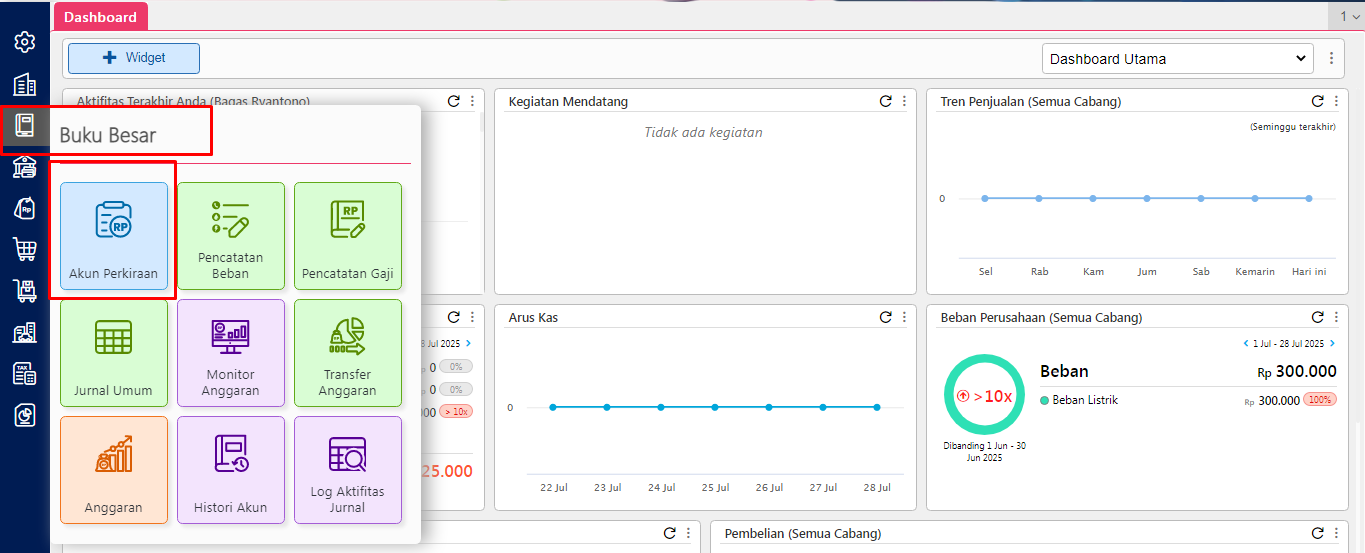This screenshot has width=1365, height=553.
Task: Open the Log Aktifitas Jurnal tile
Action: (348, 470)
